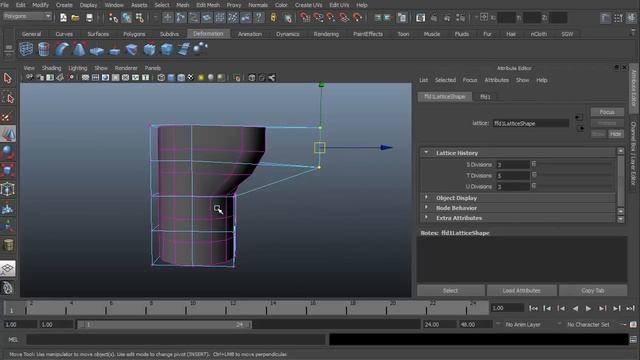The width and height of the screenshot is (640, 360).
Task: Collapse the Lattice History section
Action: 427,152
